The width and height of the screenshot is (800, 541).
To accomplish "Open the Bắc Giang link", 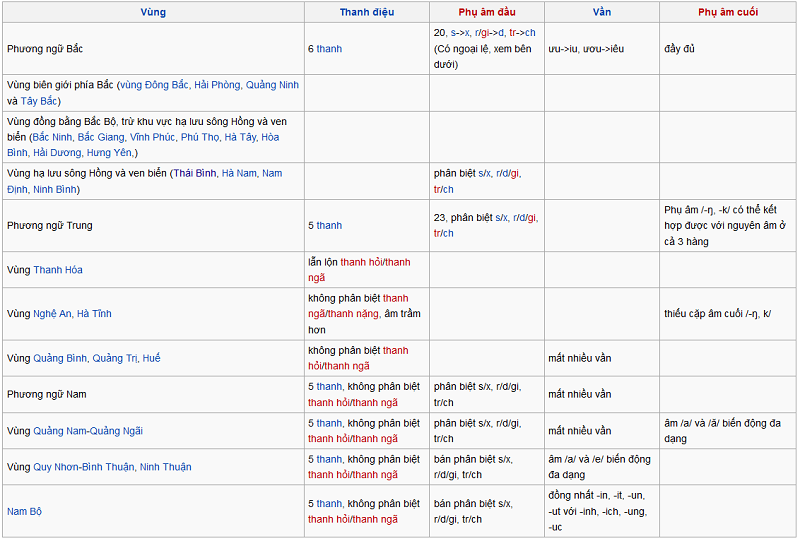I will [x=101, y=137].
